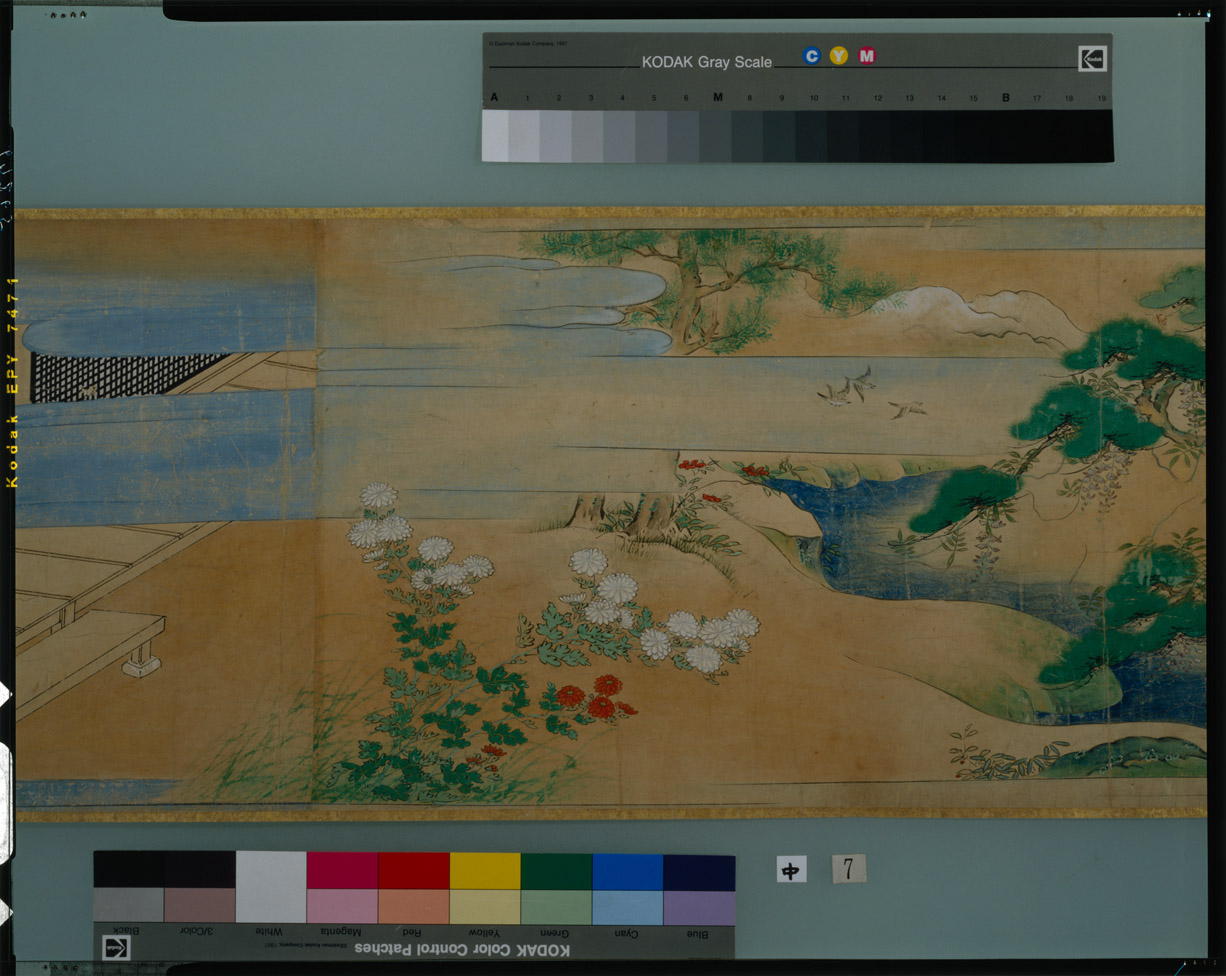Viewport: 1226px width, 976px height.
Task: Select the blue C circle on the gray scale
Action: pyautogui.click(x=812, y=56)
